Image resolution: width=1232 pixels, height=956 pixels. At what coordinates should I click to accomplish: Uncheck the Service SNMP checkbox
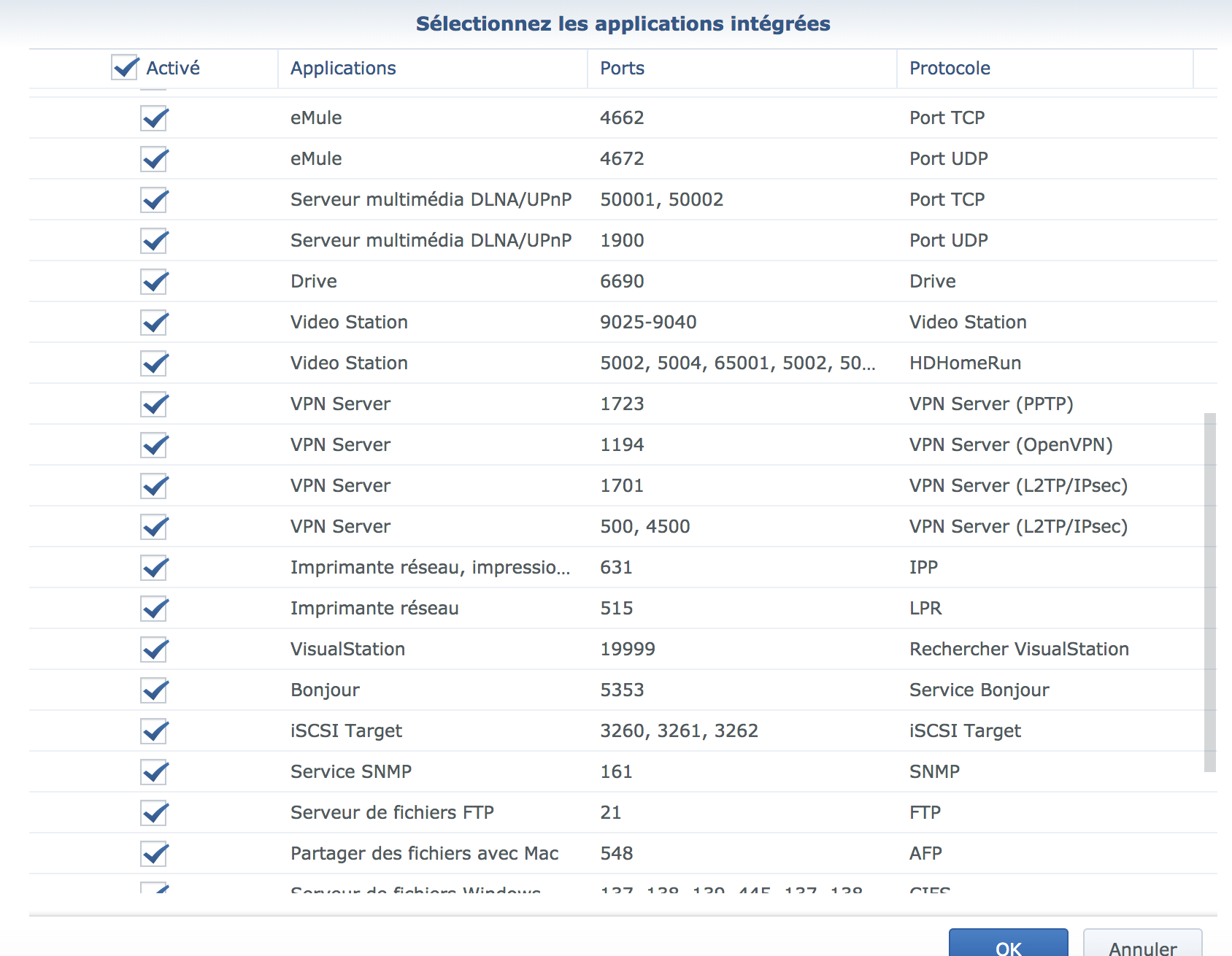tap(155, 772)
